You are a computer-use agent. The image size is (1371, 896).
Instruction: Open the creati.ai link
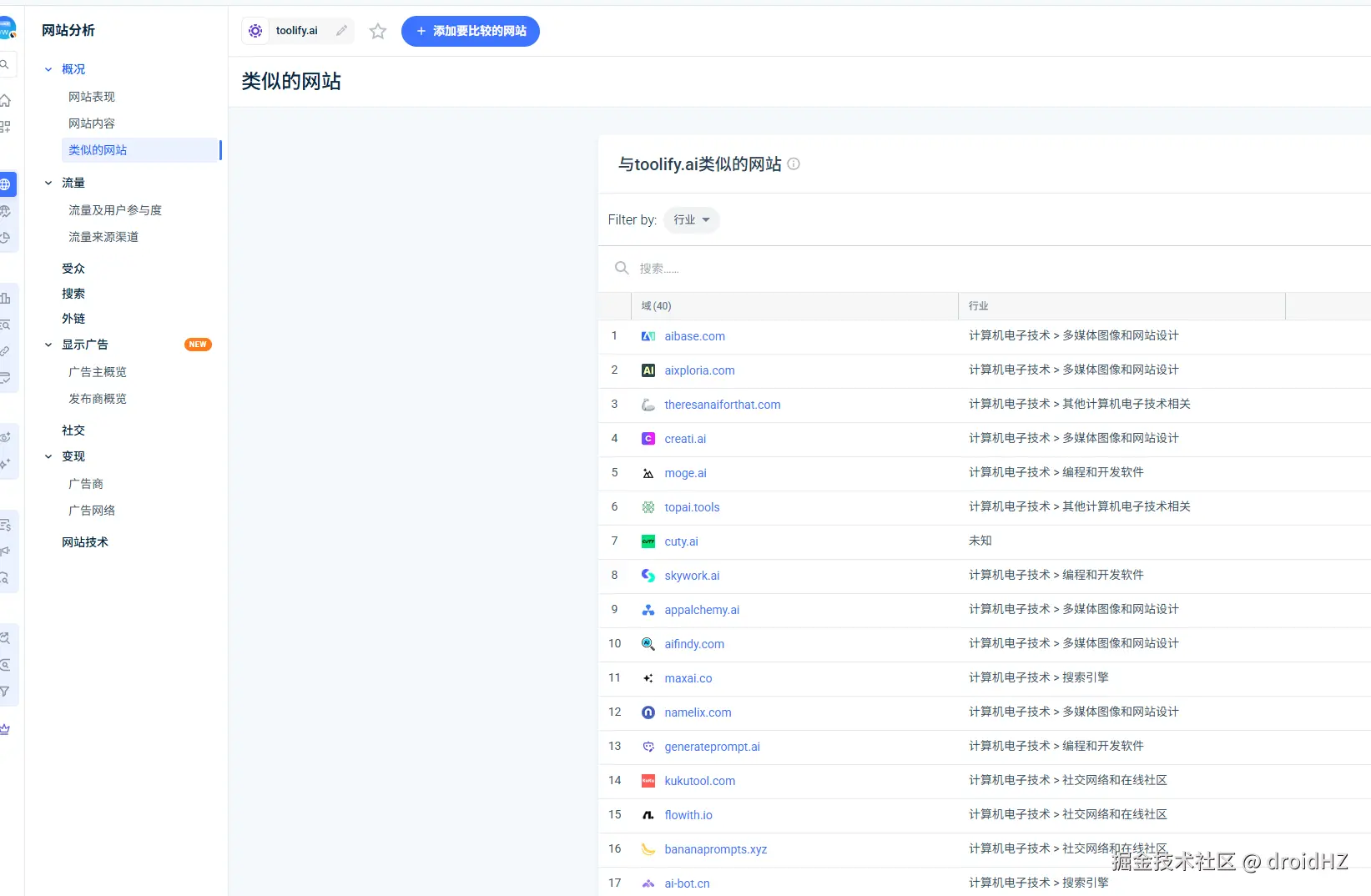685,439
